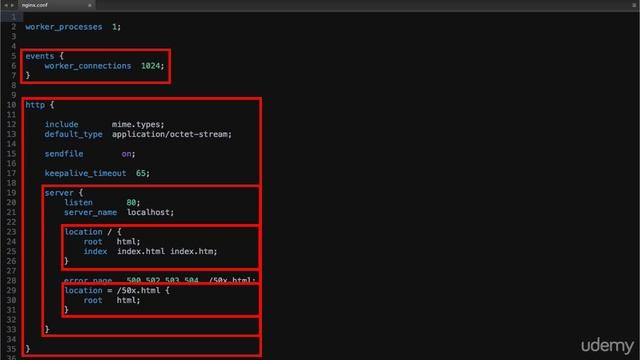Click index.html on line 25

click(x=141, y=252)
